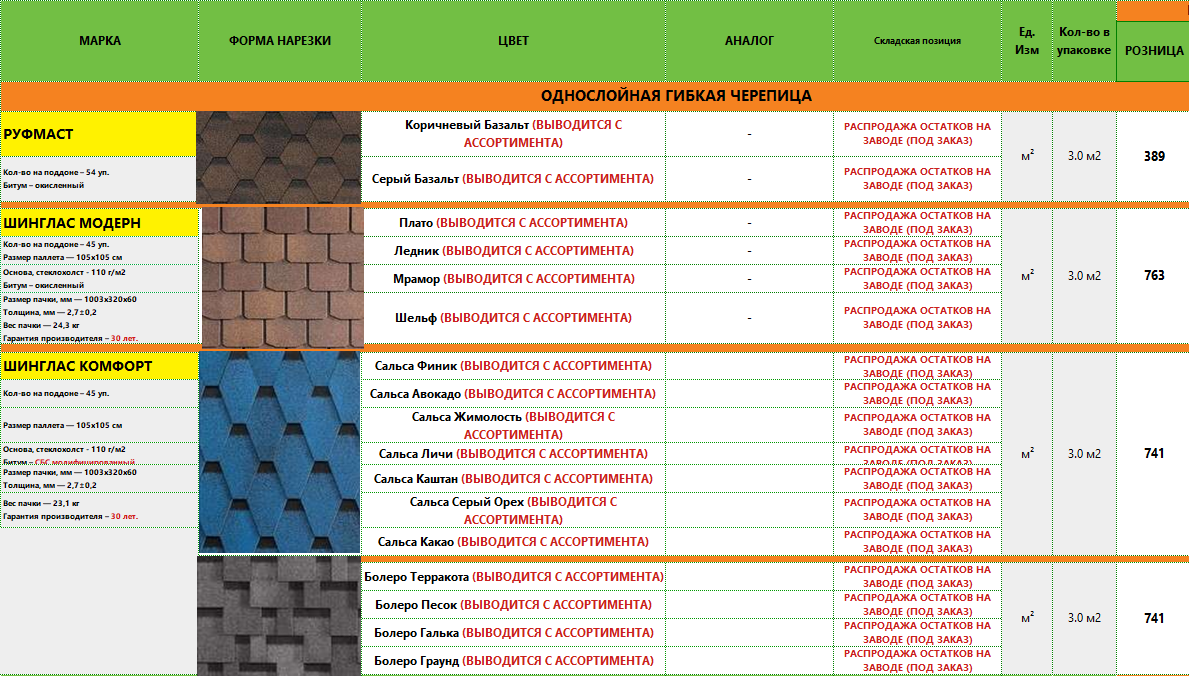
Task: Click the Ед. Изм header cell
Action: click(1027, 41)
